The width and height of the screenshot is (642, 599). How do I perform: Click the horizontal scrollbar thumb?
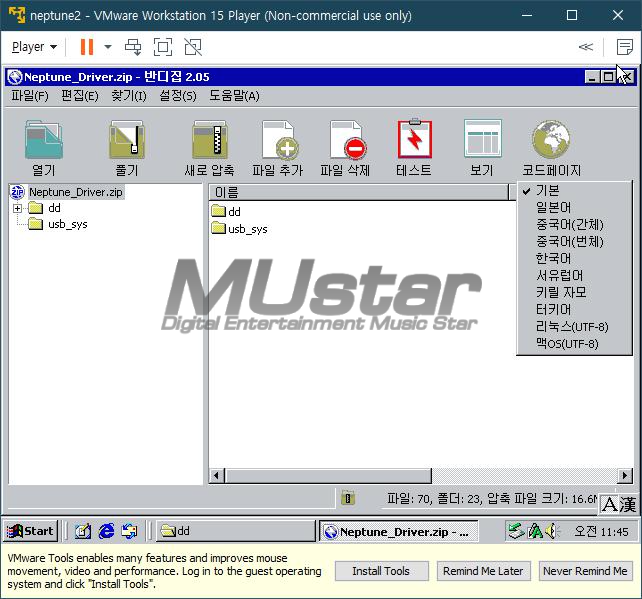tap(328, 476)
